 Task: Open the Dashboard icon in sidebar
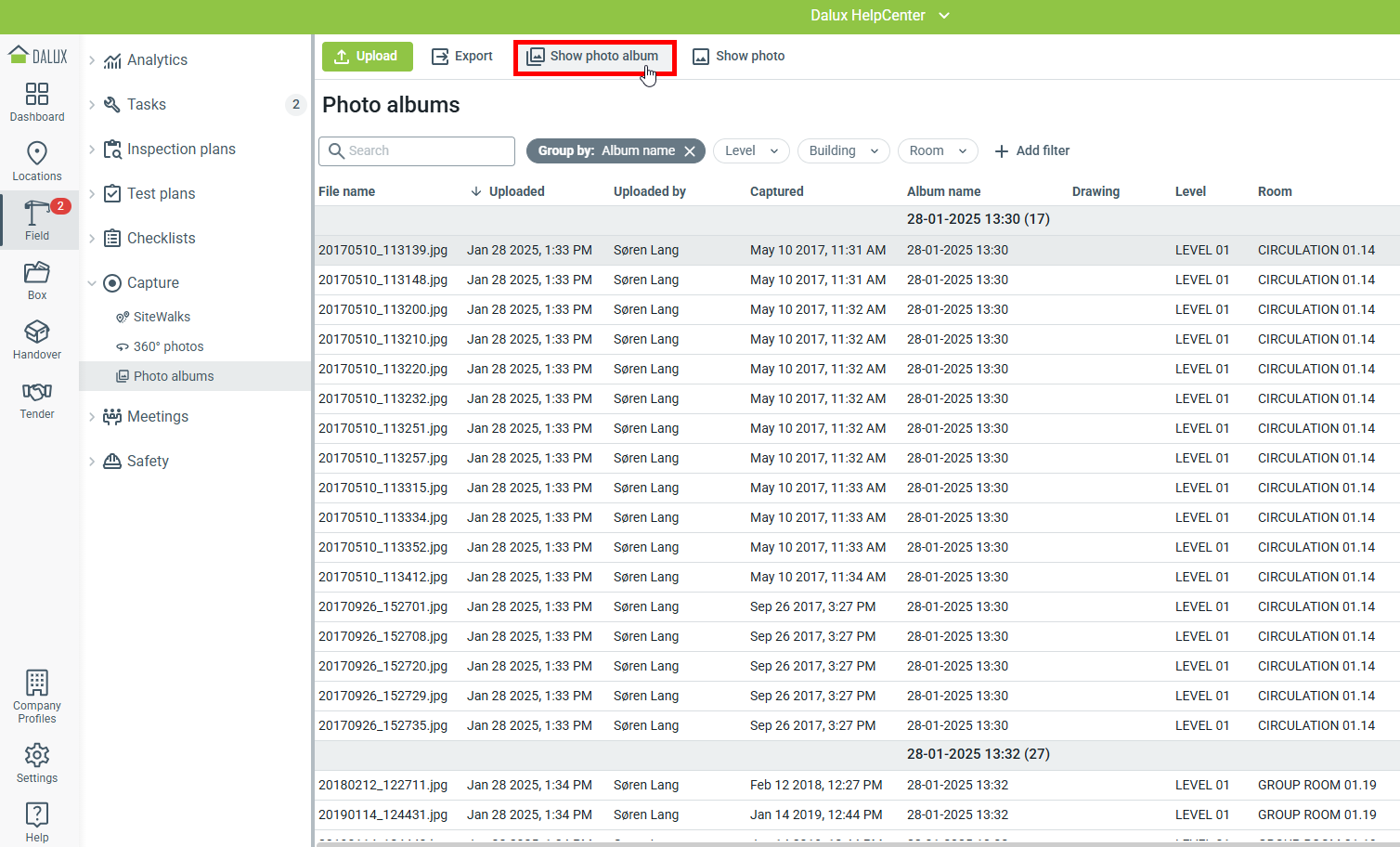pyautogui.click(x=37, y=95)
